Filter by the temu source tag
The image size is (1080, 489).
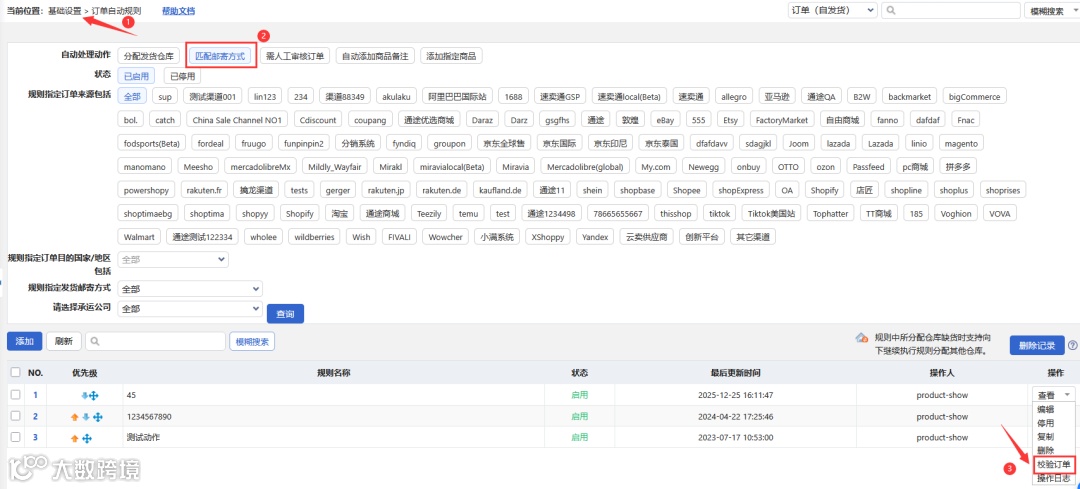(x=467, y=214)
